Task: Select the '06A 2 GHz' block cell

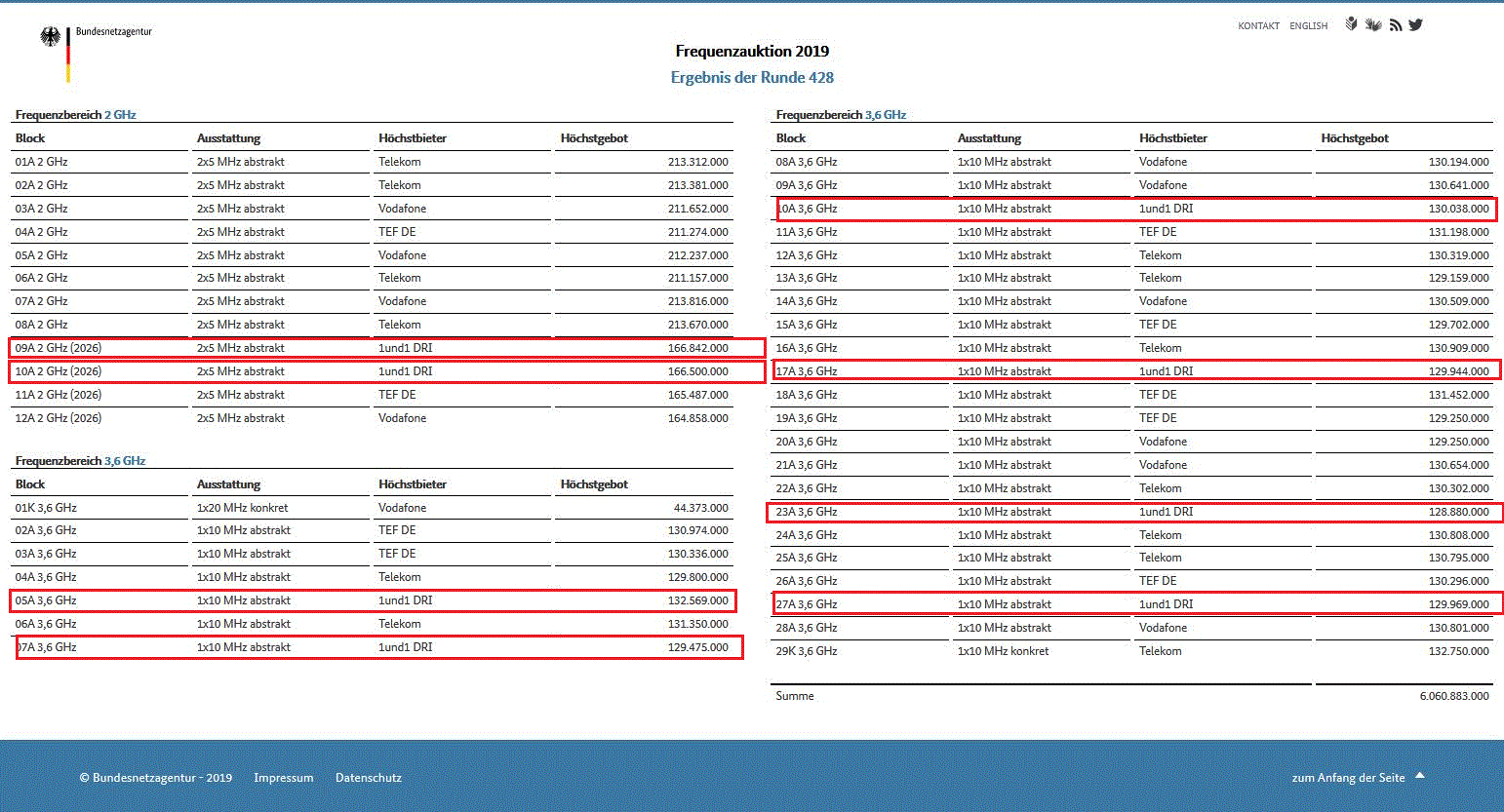Action: (x=42, y=278)
